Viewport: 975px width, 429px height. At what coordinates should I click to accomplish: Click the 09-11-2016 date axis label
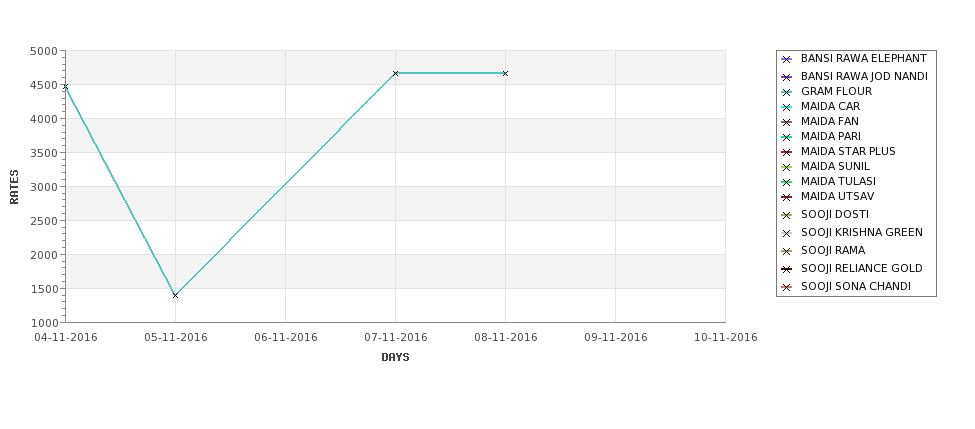tap(616, 338)
